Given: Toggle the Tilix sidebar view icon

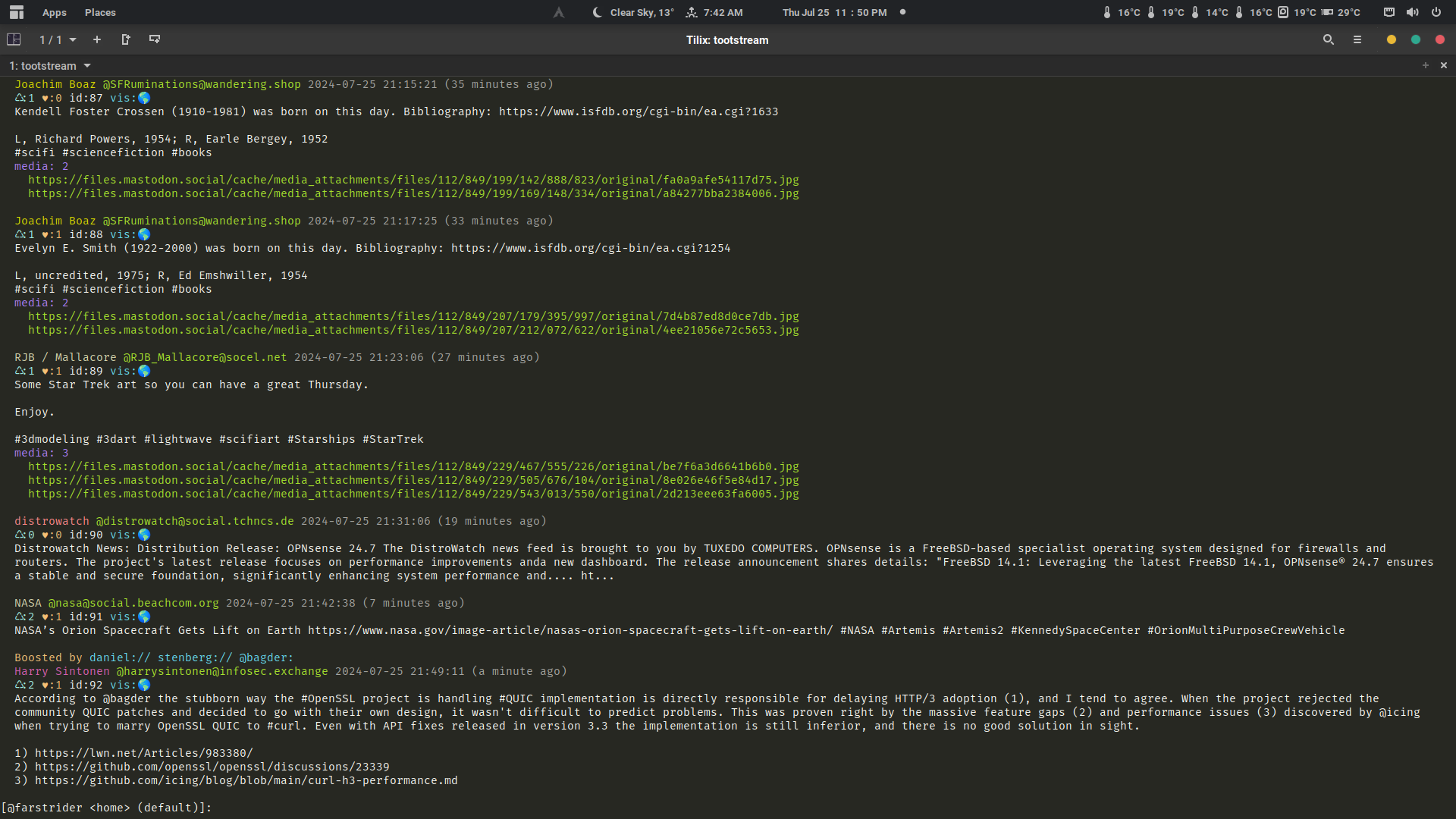Looking at the screenshot, I should [14, 39].
